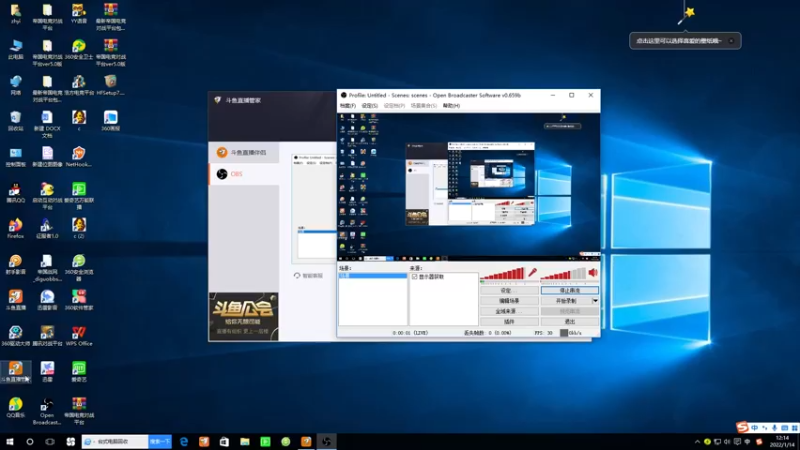Select the 360安全卫士 desktop icon
800x450 pixels.
click(x=79, y=50)
